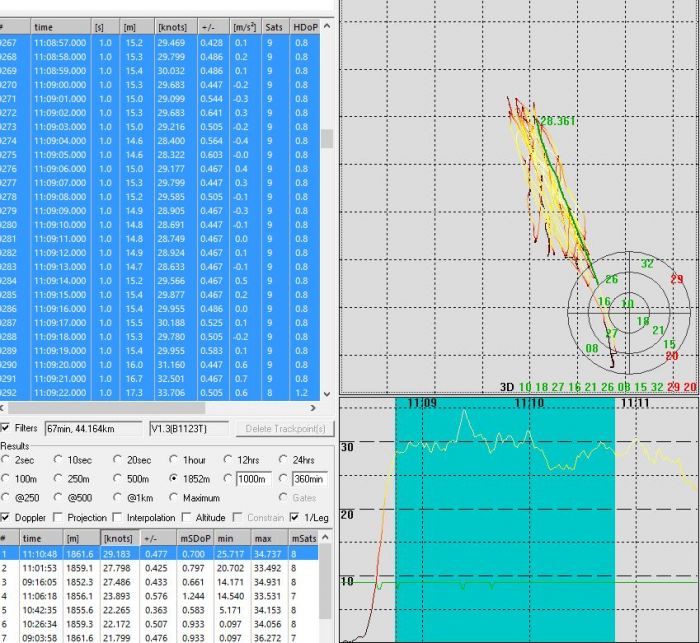Select the 2sec results radio button

coord(7,459)
